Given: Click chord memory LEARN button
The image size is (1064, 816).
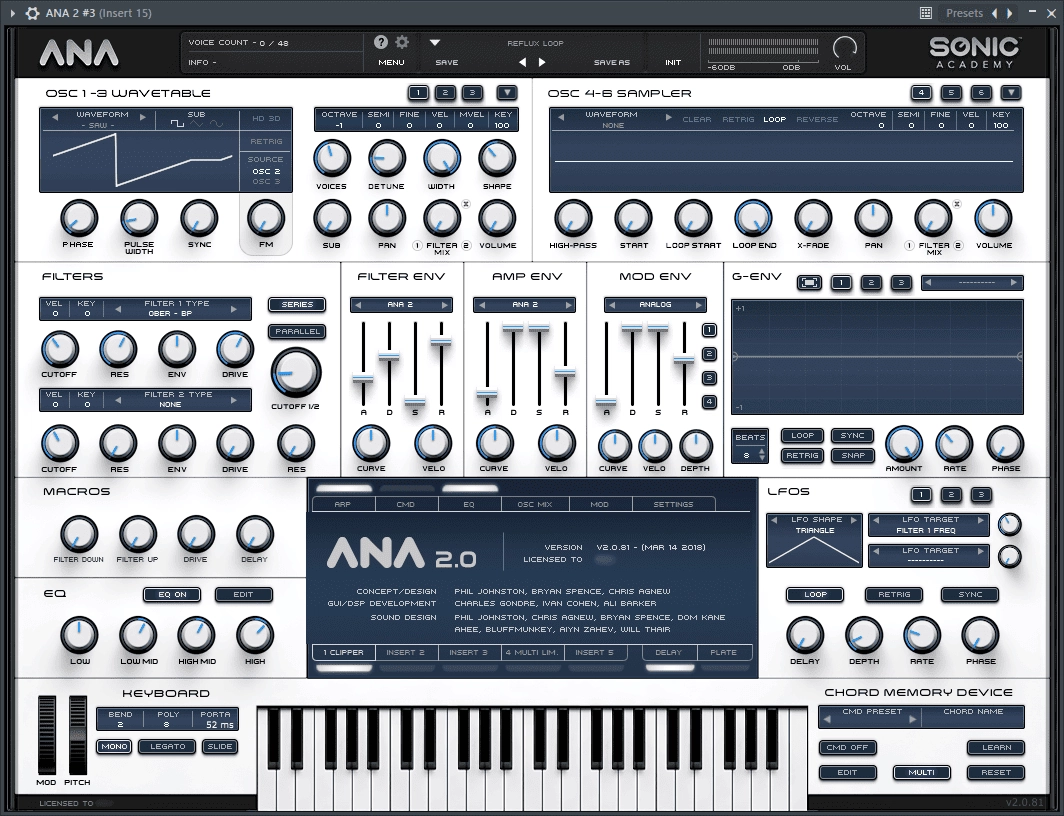Looking at the screenshot, I should tap(996, 747).
